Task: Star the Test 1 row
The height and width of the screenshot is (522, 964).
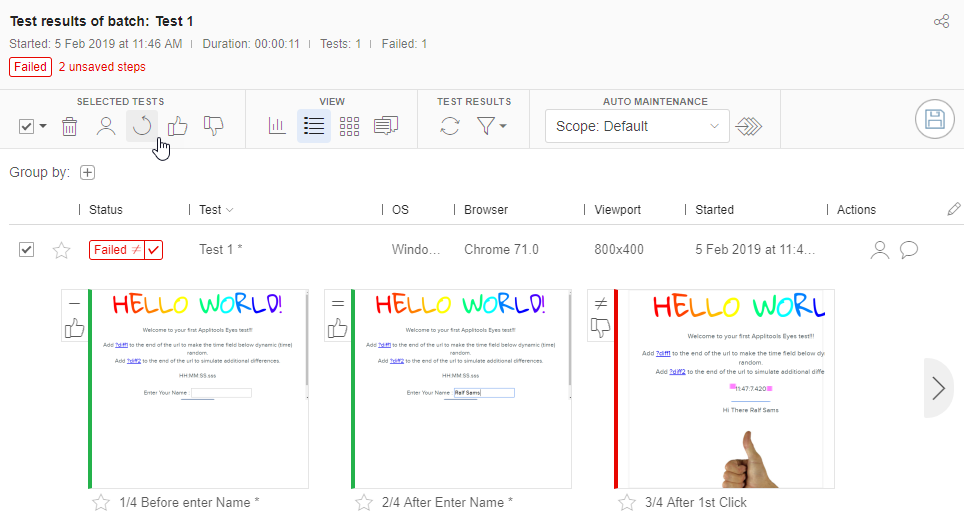Action: pos(61,250)
